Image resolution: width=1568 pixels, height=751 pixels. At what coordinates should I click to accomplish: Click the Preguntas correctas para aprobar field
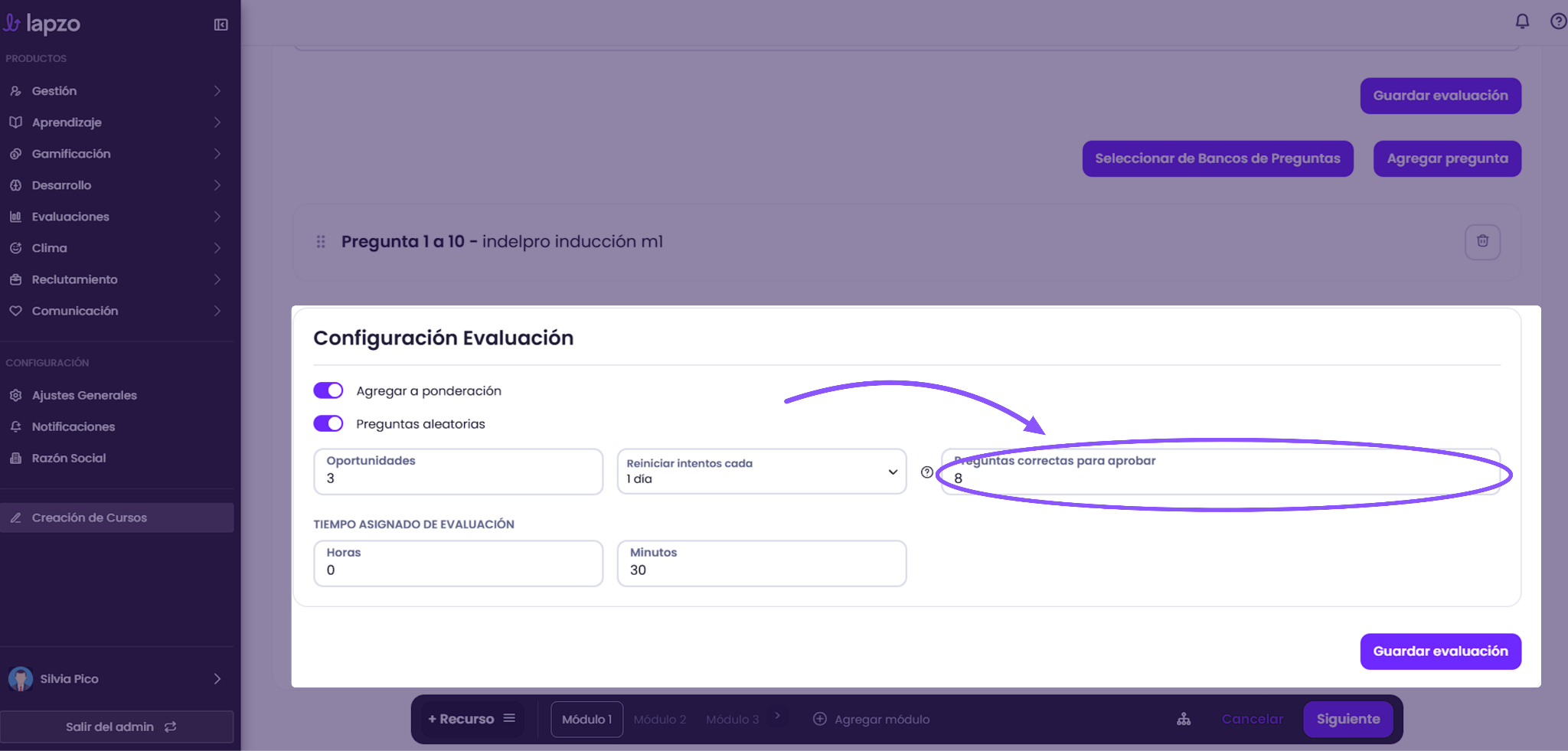tap(1220, 472)
